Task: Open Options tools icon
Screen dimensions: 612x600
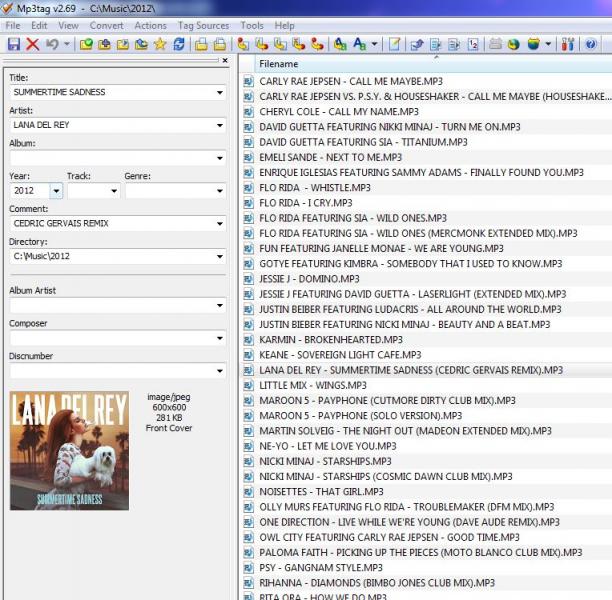Action: [x=568, y=44]
